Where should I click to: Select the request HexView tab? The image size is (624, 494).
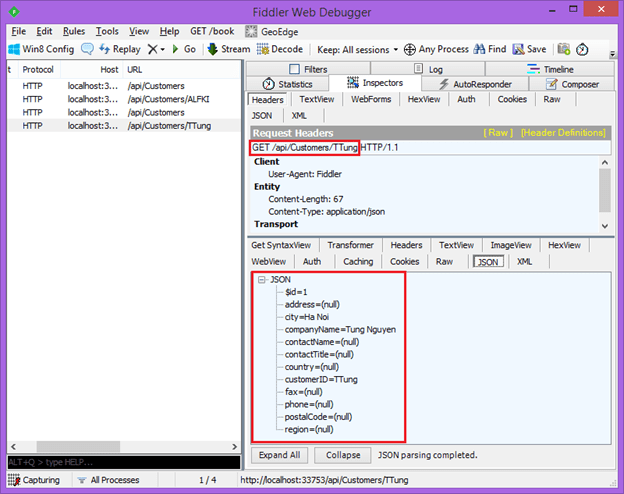(x=424, y=99)
